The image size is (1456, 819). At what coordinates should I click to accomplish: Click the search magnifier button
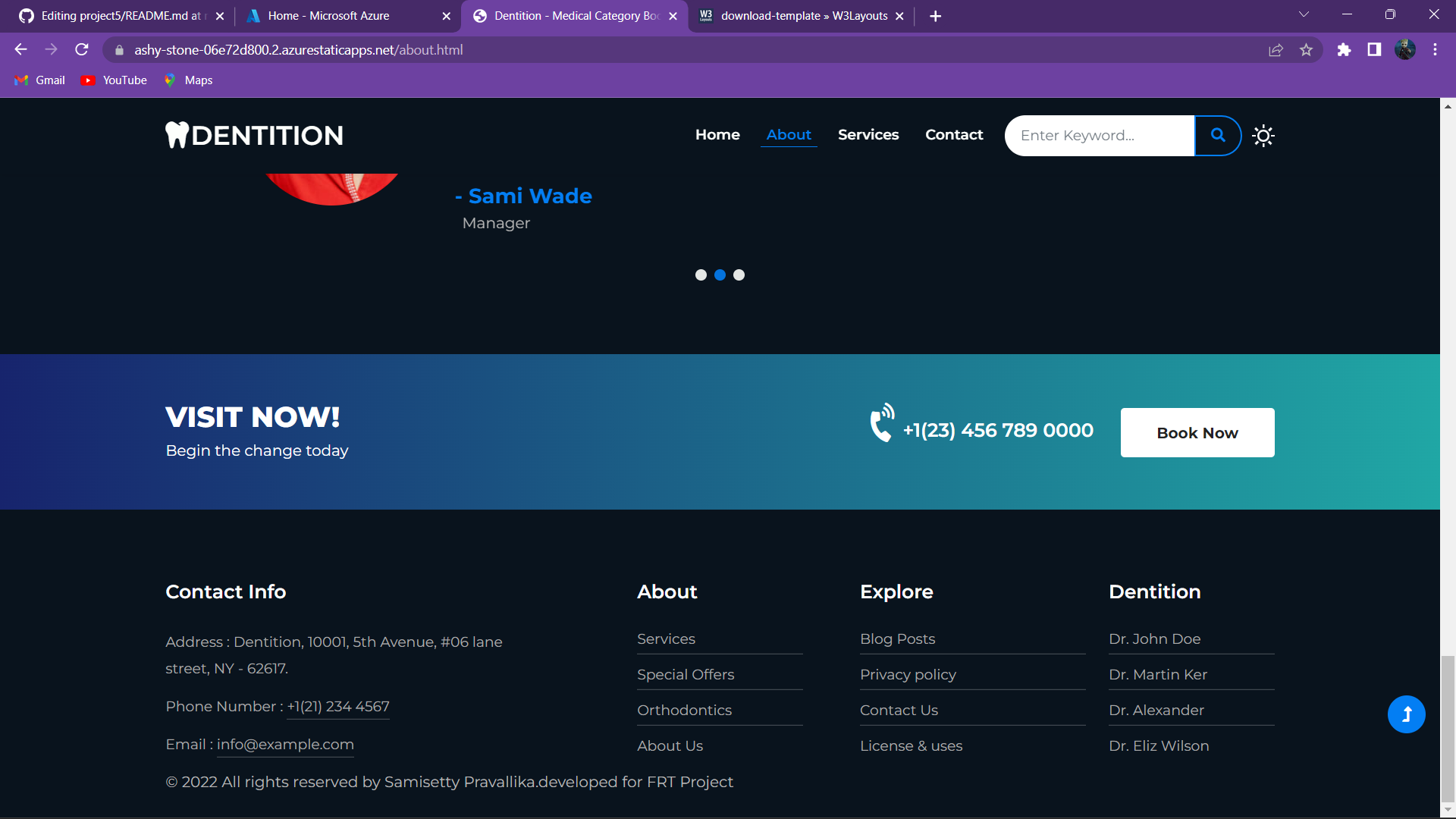click(1218, 135)
